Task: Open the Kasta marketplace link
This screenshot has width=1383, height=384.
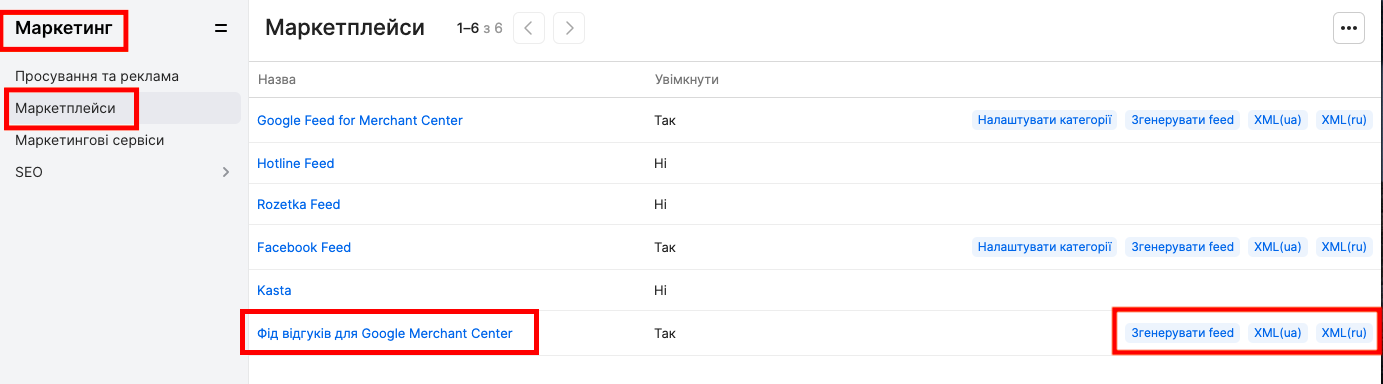Action: click(x=274, y=290)
